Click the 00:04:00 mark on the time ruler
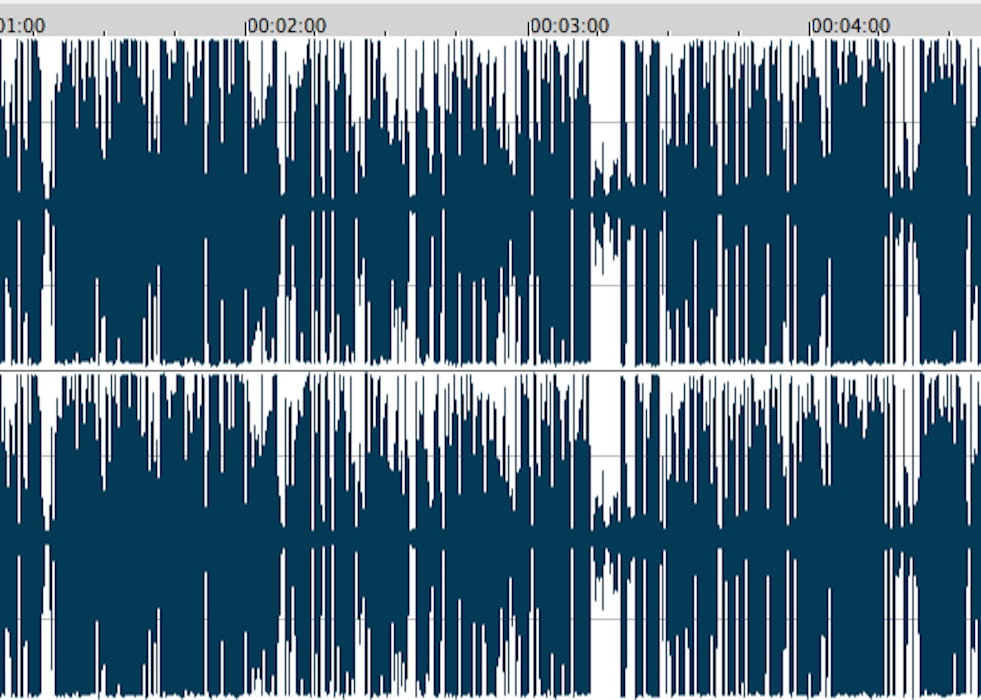 point(811,25)
